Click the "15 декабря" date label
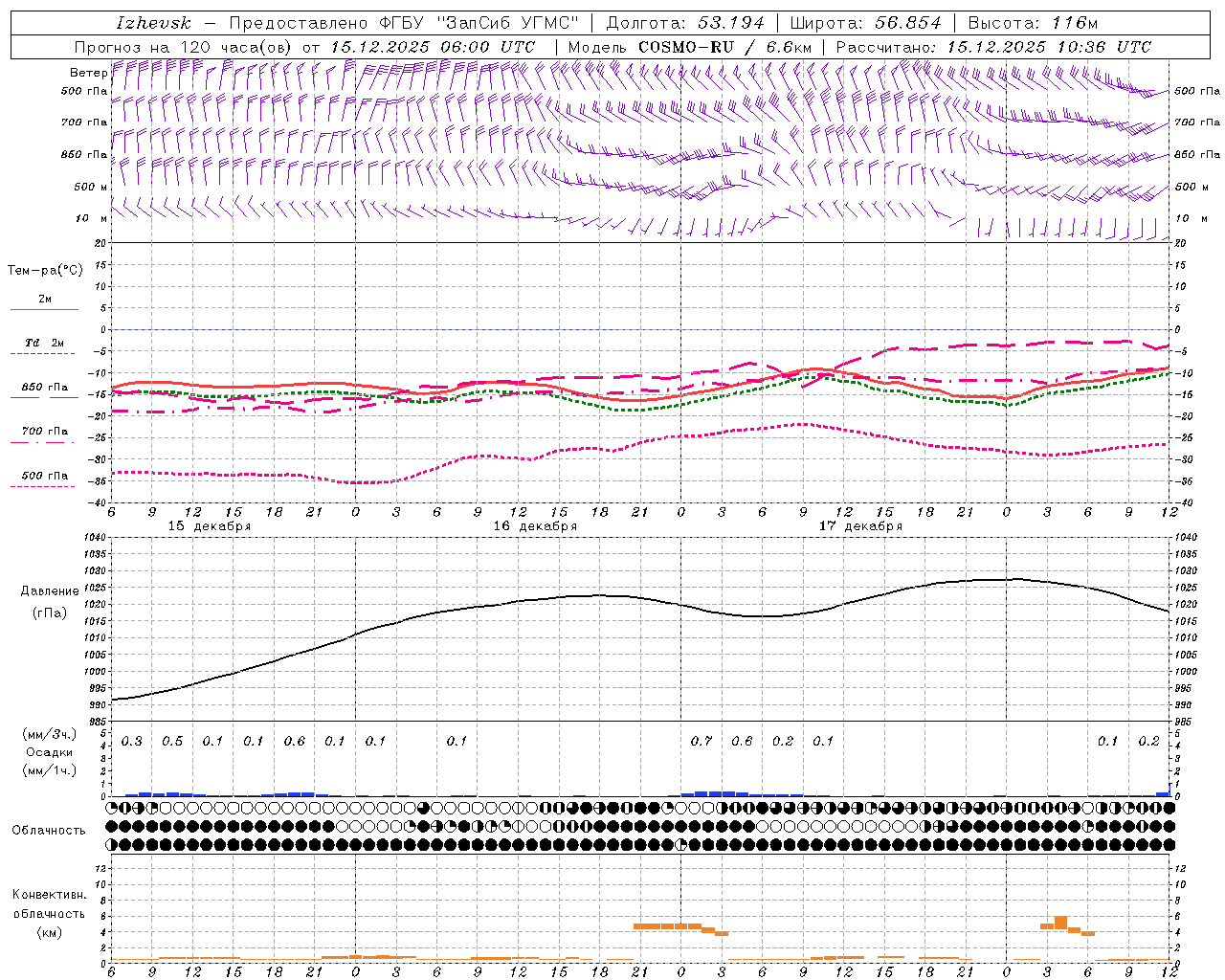 point(210,526)
